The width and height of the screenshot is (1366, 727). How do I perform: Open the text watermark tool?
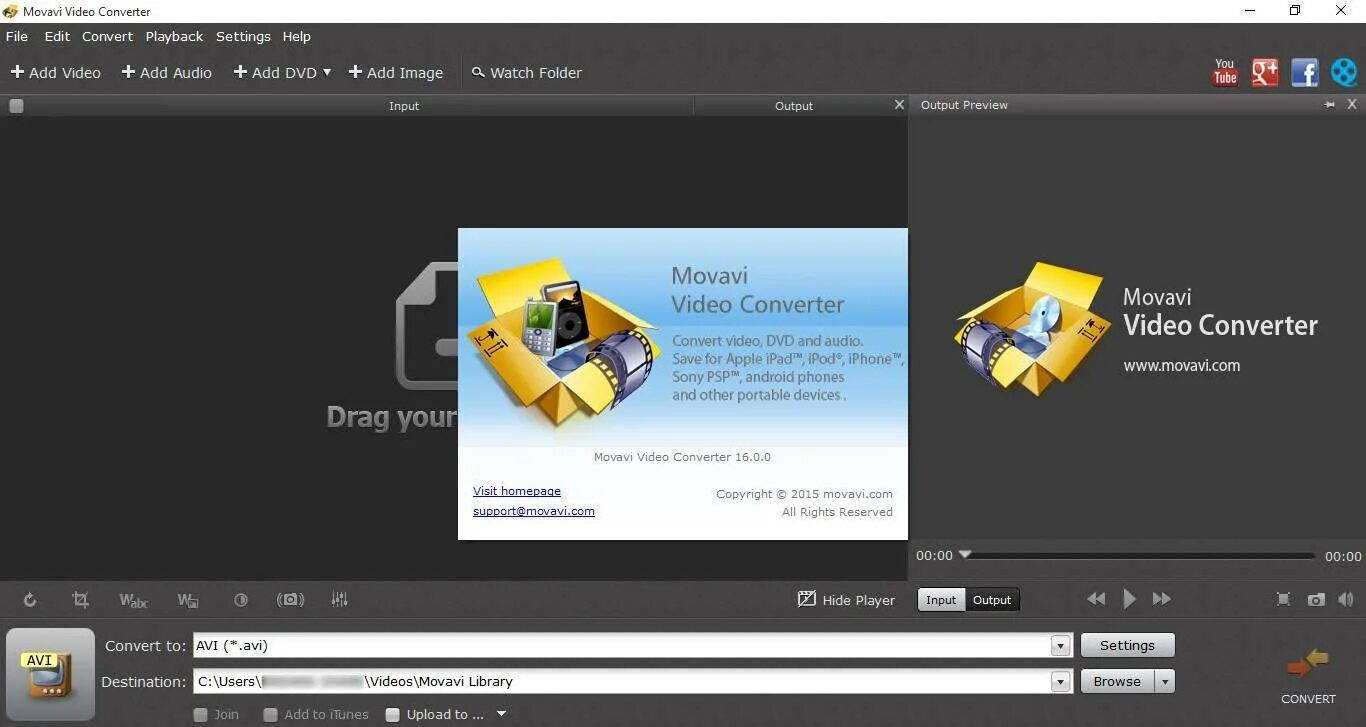click(x=133, y=600)
